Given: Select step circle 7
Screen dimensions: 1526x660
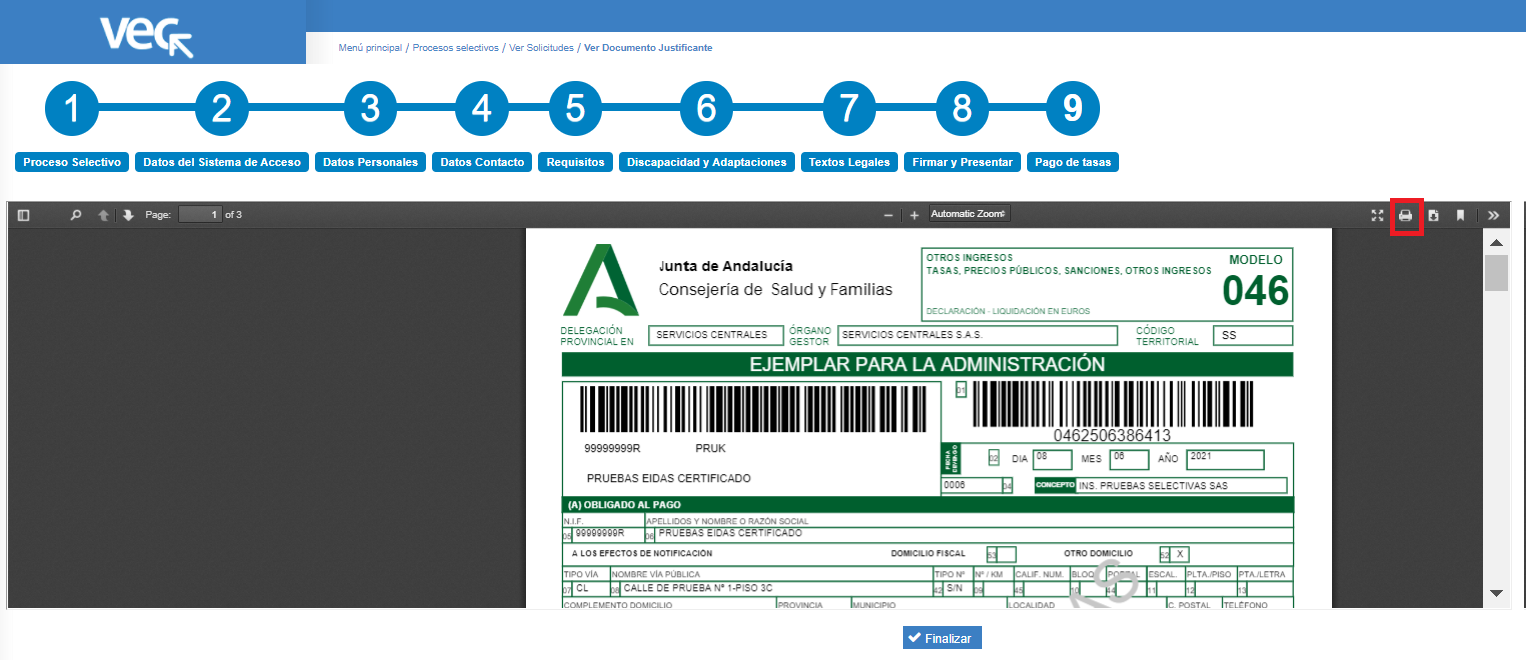Looking at the screenshot, I should tap(849, 108).
